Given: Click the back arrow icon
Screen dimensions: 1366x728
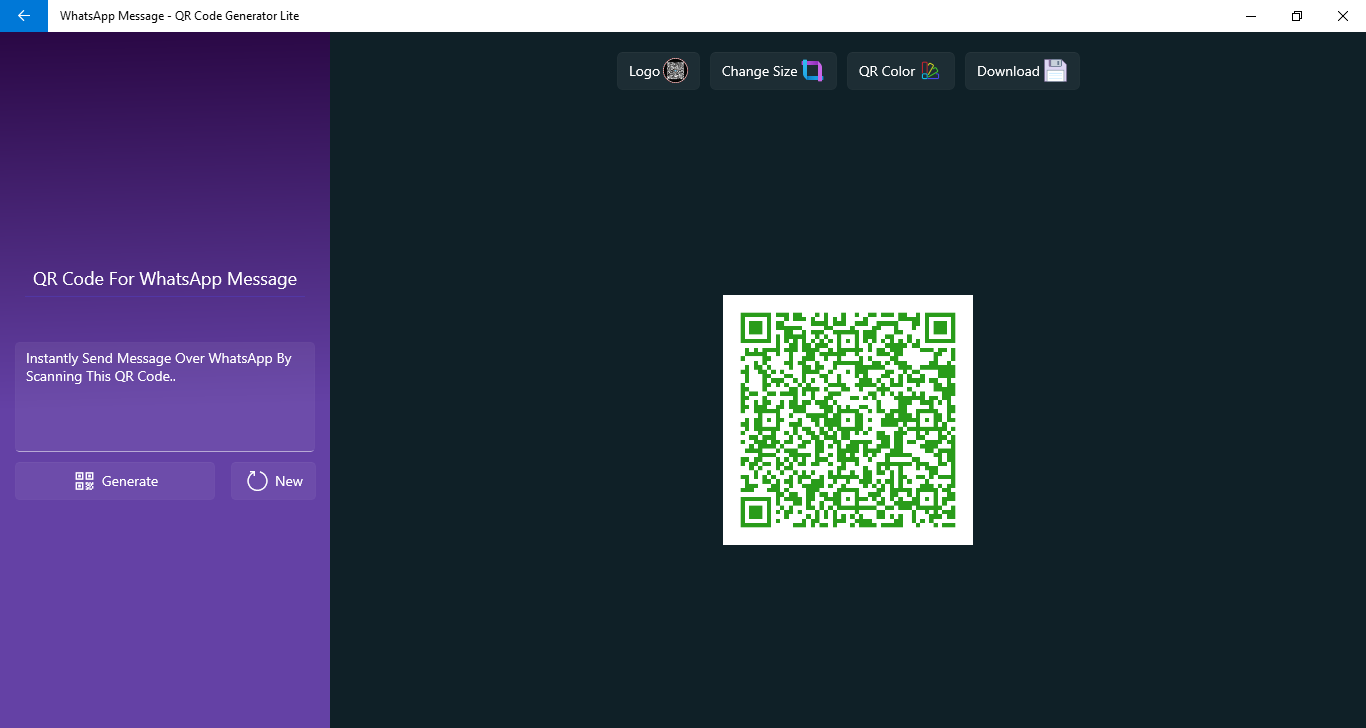Looking at the screenshot, I should [x=24, y=16].
